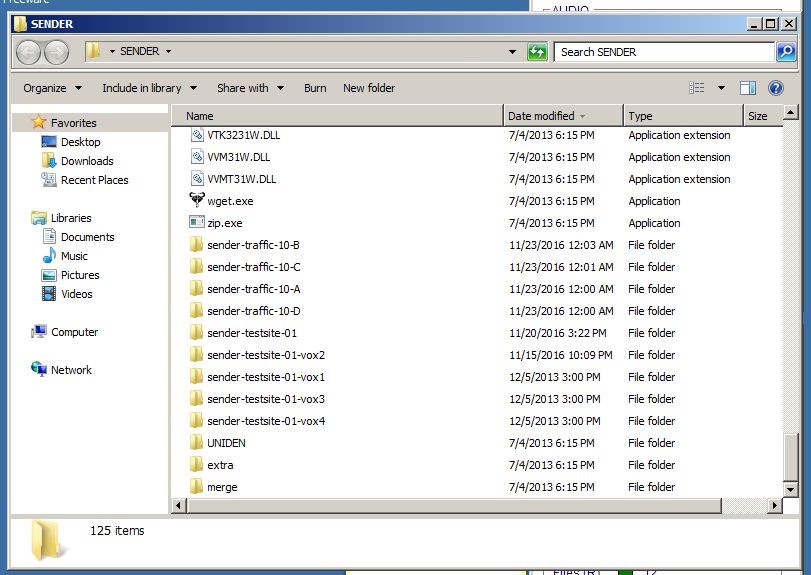
Task: Open the Organize menu
Action: click(52, 88)
